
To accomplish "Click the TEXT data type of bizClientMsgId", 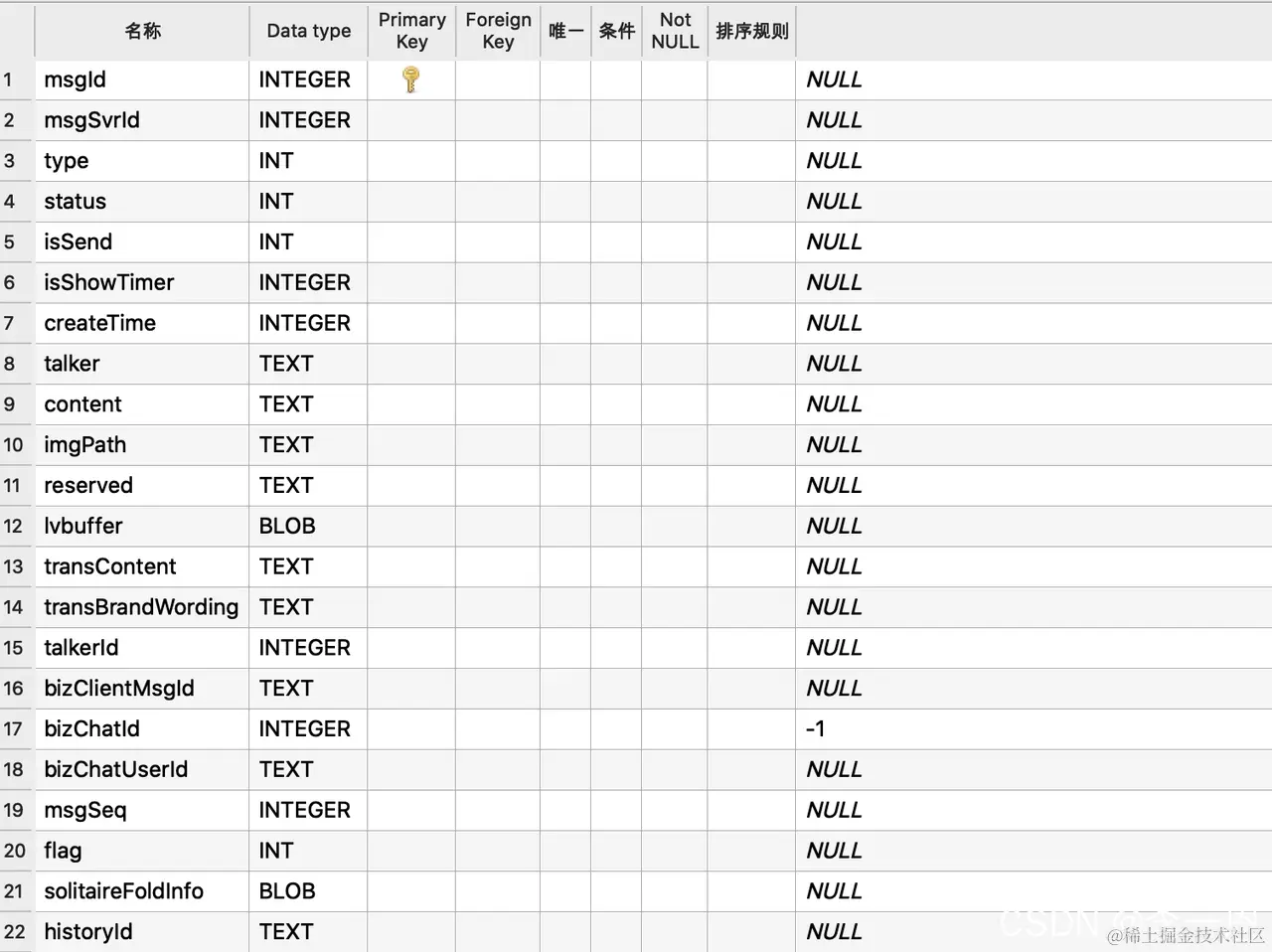I will tap(286, 689).
